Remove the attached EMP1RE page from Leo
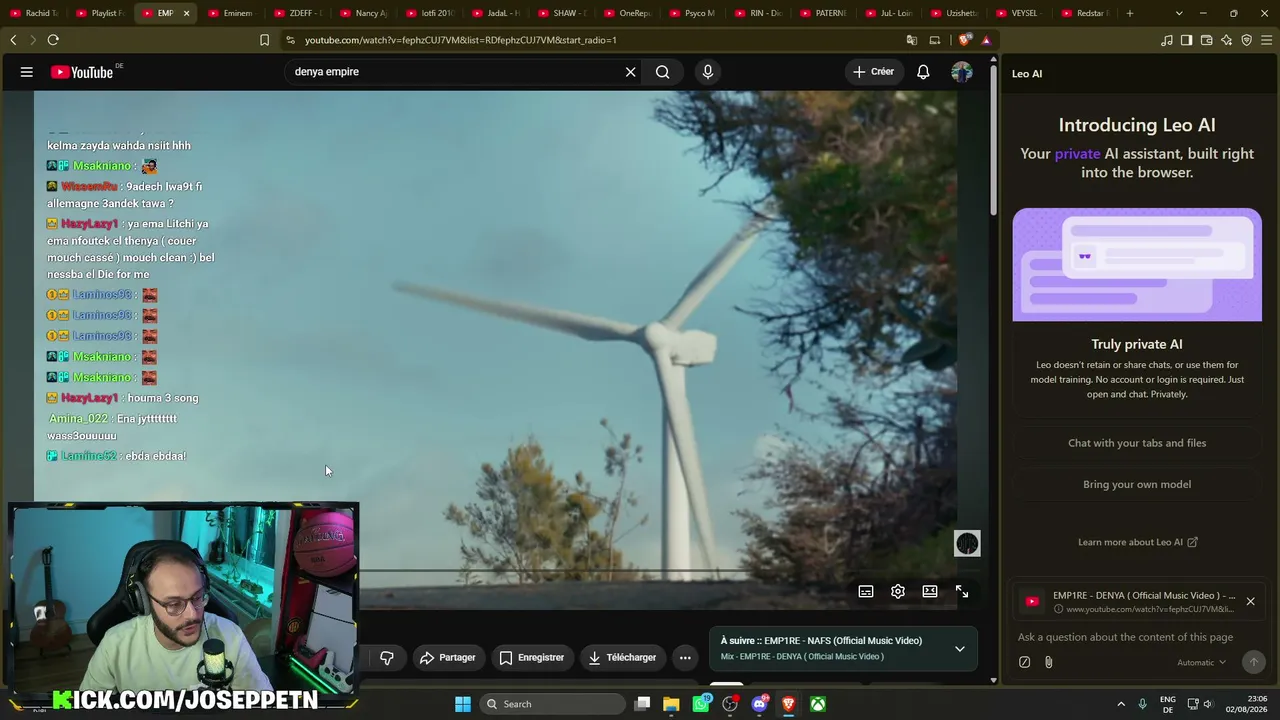1280x720 pixels. 1250,601
